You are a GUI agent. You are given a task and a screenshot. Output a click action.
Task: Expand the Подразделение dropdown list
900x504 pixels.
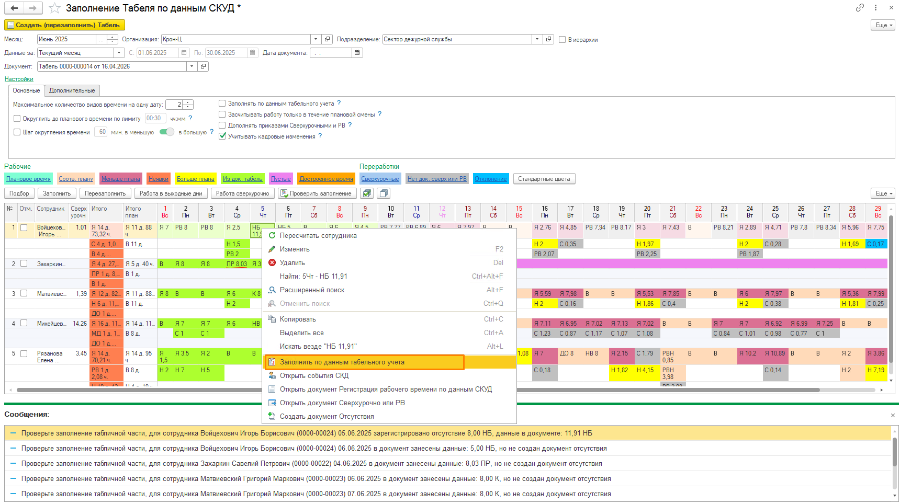click(x=537, y=39)
